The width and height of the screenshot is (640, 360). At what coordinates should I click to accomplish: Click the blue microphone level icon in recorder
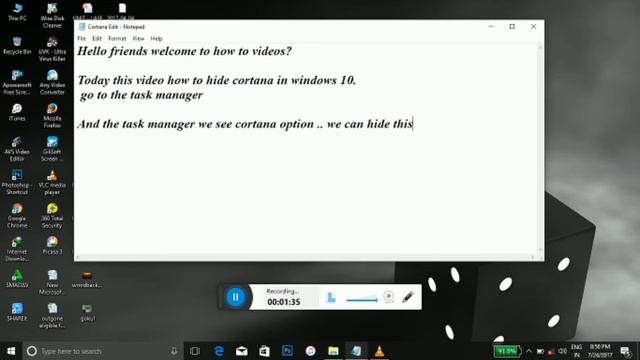331,297
